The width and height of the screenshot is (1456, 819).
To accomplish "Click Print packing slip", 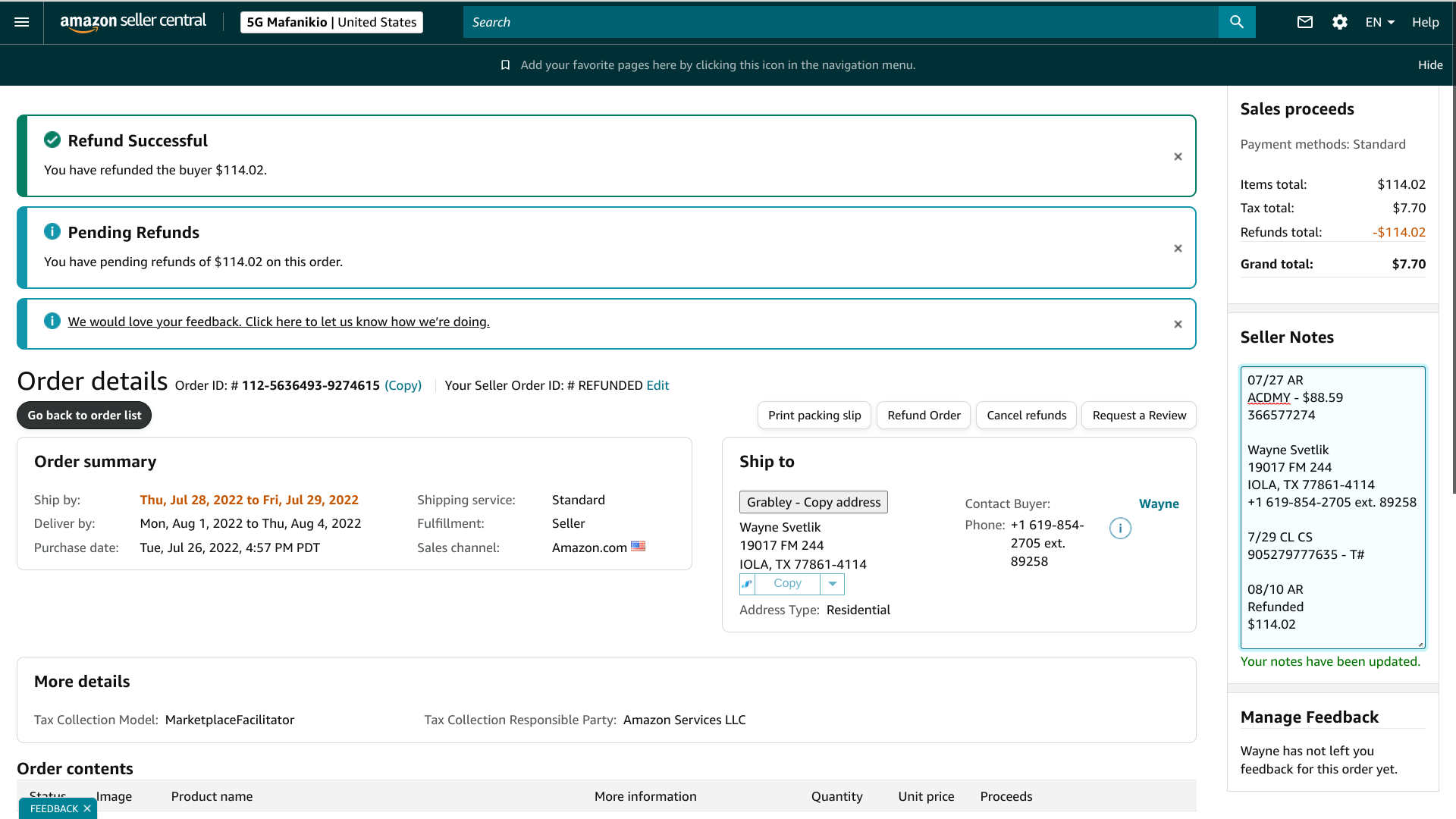I will [814, 416].
